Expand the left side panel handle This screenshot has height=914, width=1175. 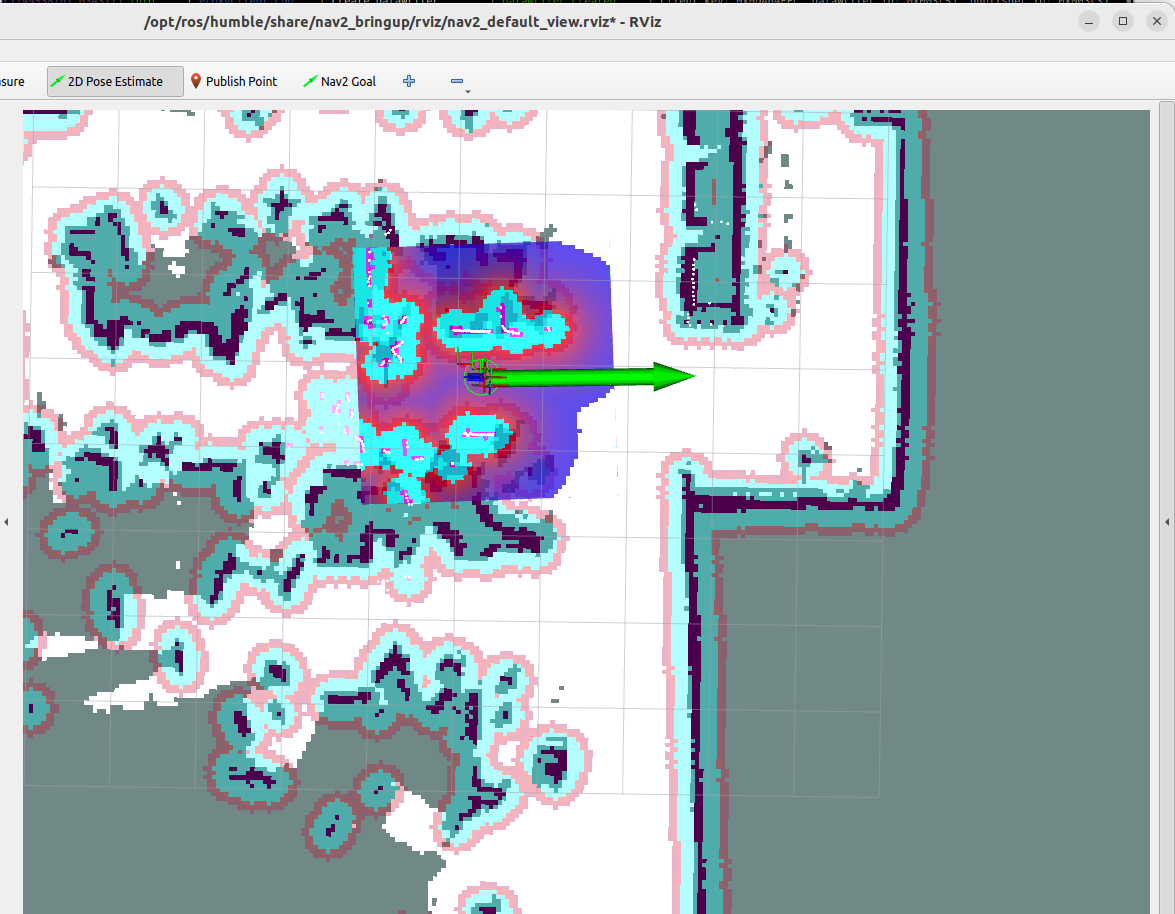pos(6,521)
